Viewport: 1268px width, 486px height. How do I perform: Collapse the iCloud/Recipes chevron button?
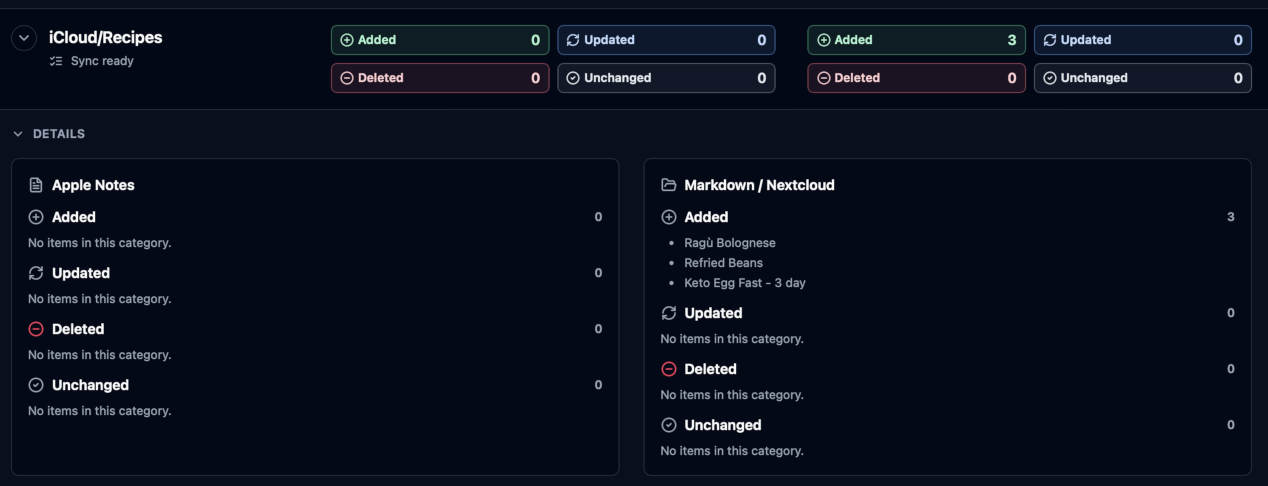coord(24,38)
